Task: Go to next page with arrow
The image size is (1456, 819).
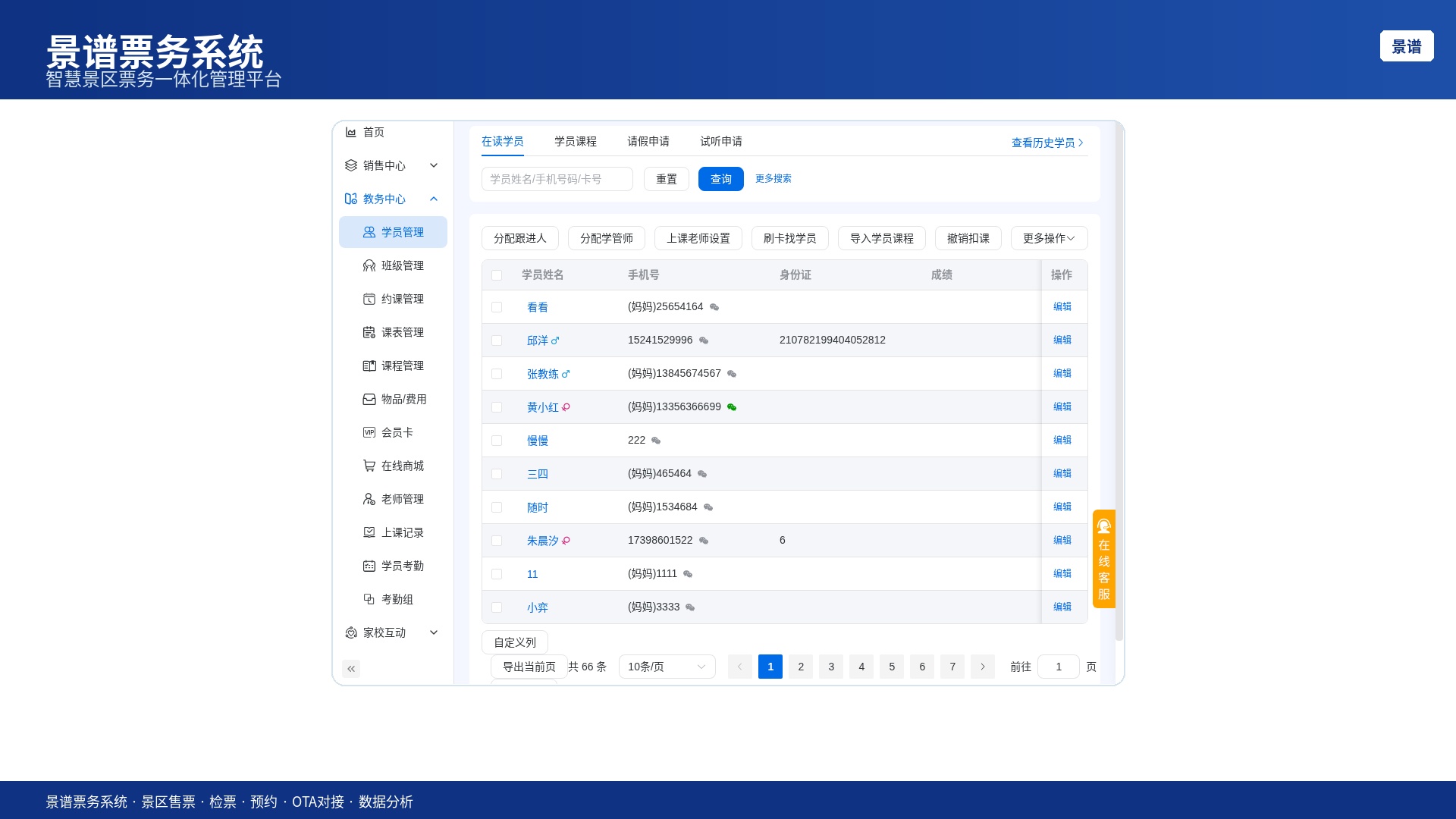Action: pos(982,667)
